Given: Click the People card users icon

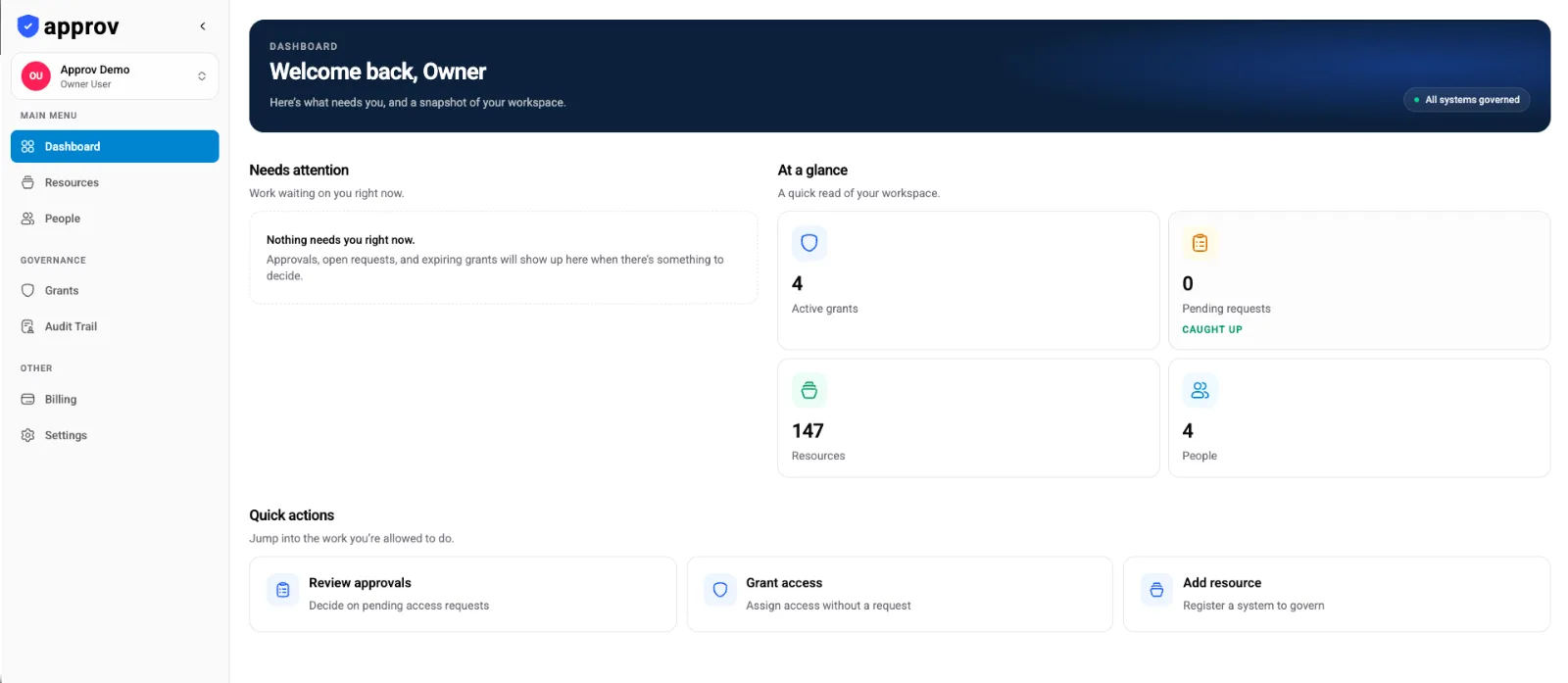Looking at the screenshot, I should pos(1200,391).
